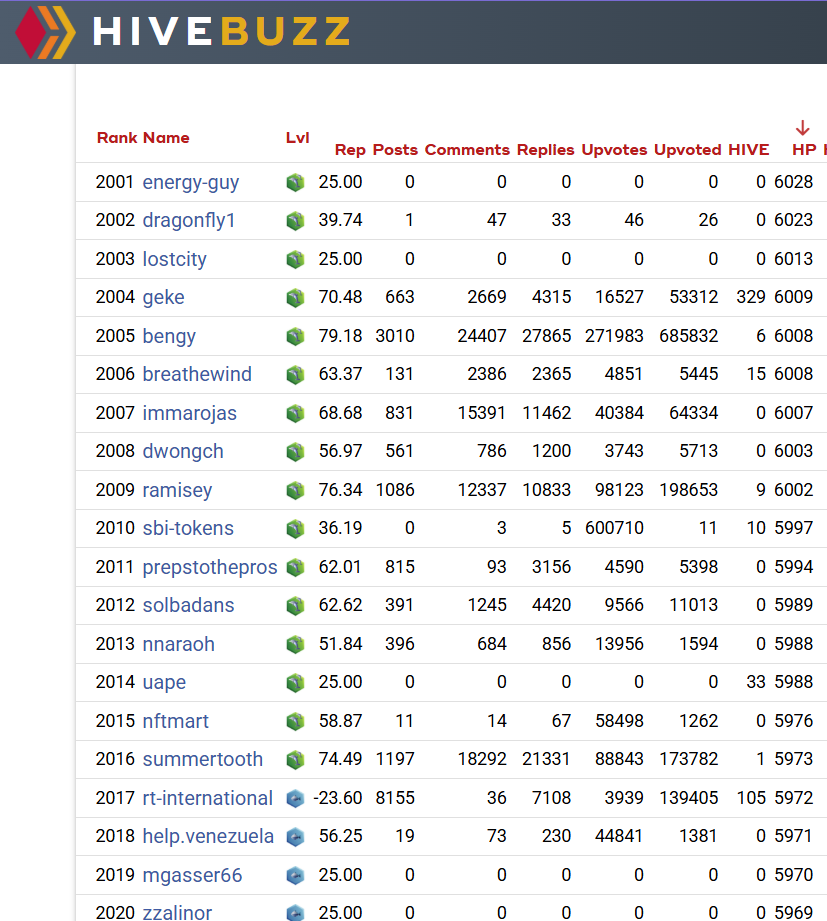Sort table by Comments column
The image size is (827, 921).
point(468,150)
